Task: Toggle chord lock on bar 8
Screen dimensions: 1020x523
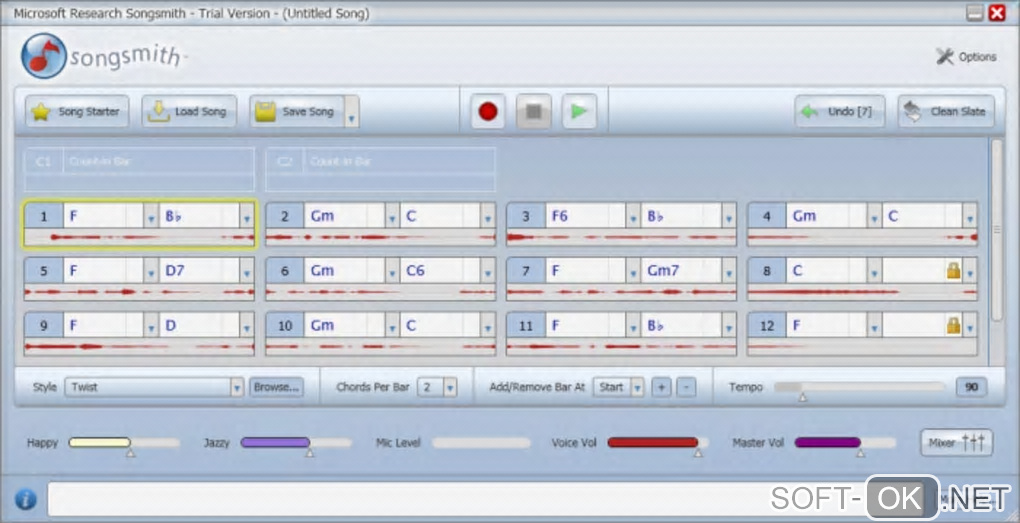Action: point(953,271)
